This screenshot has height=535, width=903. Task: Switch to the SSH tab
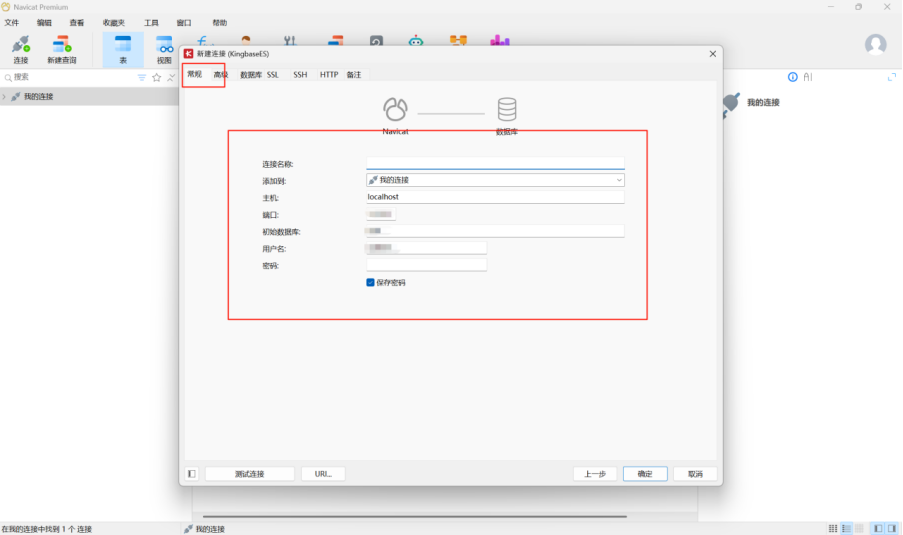tap(300, 75)
